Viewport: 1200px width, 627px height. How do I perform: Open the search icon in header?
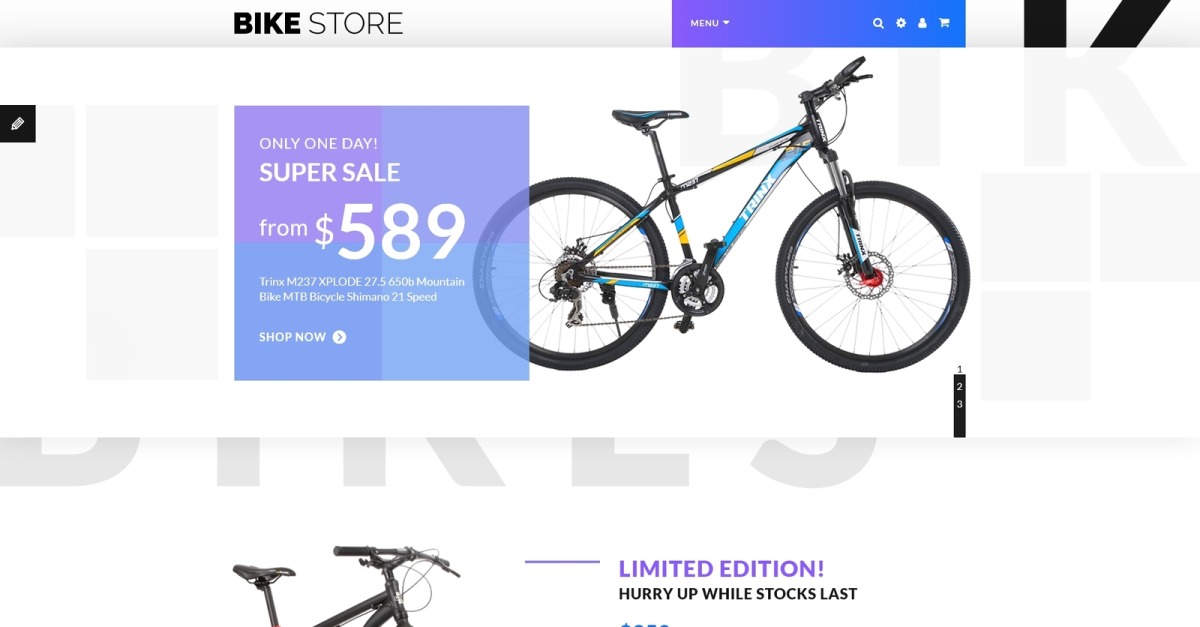pyautogui.click(x=878, y=23)
